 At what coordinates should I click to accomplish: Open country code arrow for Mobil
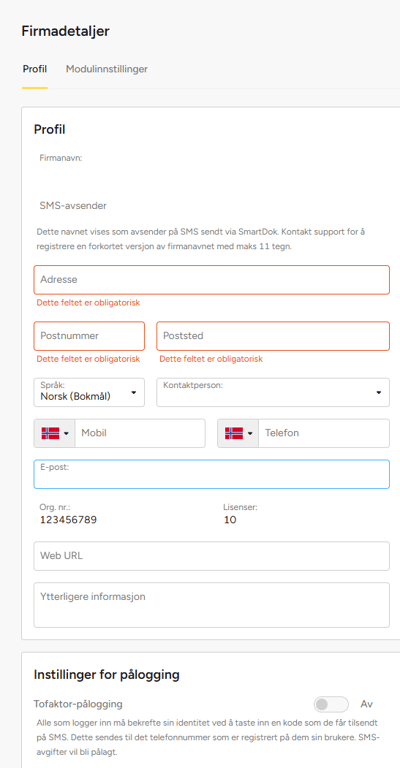[x=67, y=433]
